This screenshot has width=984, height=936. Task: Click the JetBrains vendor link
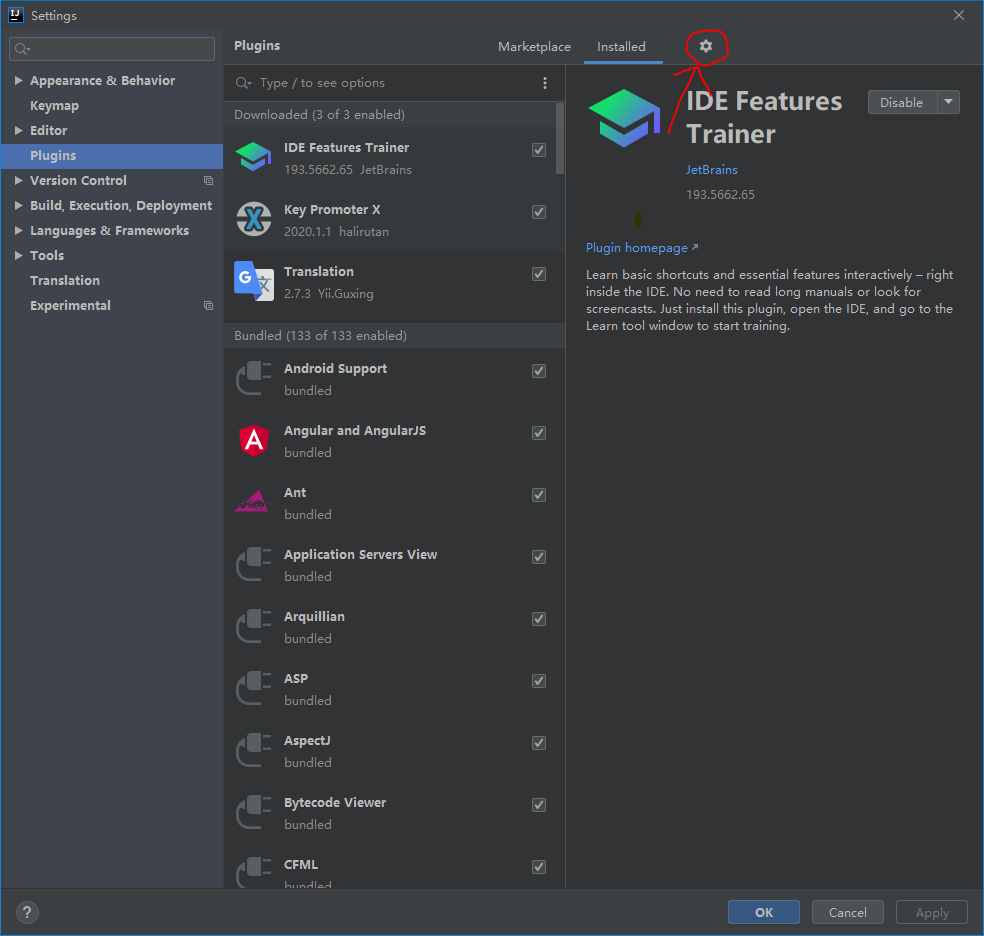click(x=711, y=169)
